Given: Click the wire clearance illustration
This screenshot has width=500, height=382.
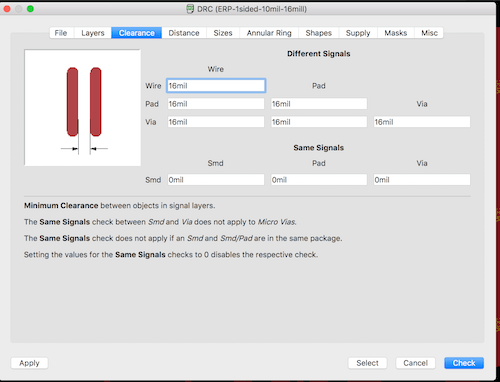Looking at the screenshot, I should pos(83,108).
